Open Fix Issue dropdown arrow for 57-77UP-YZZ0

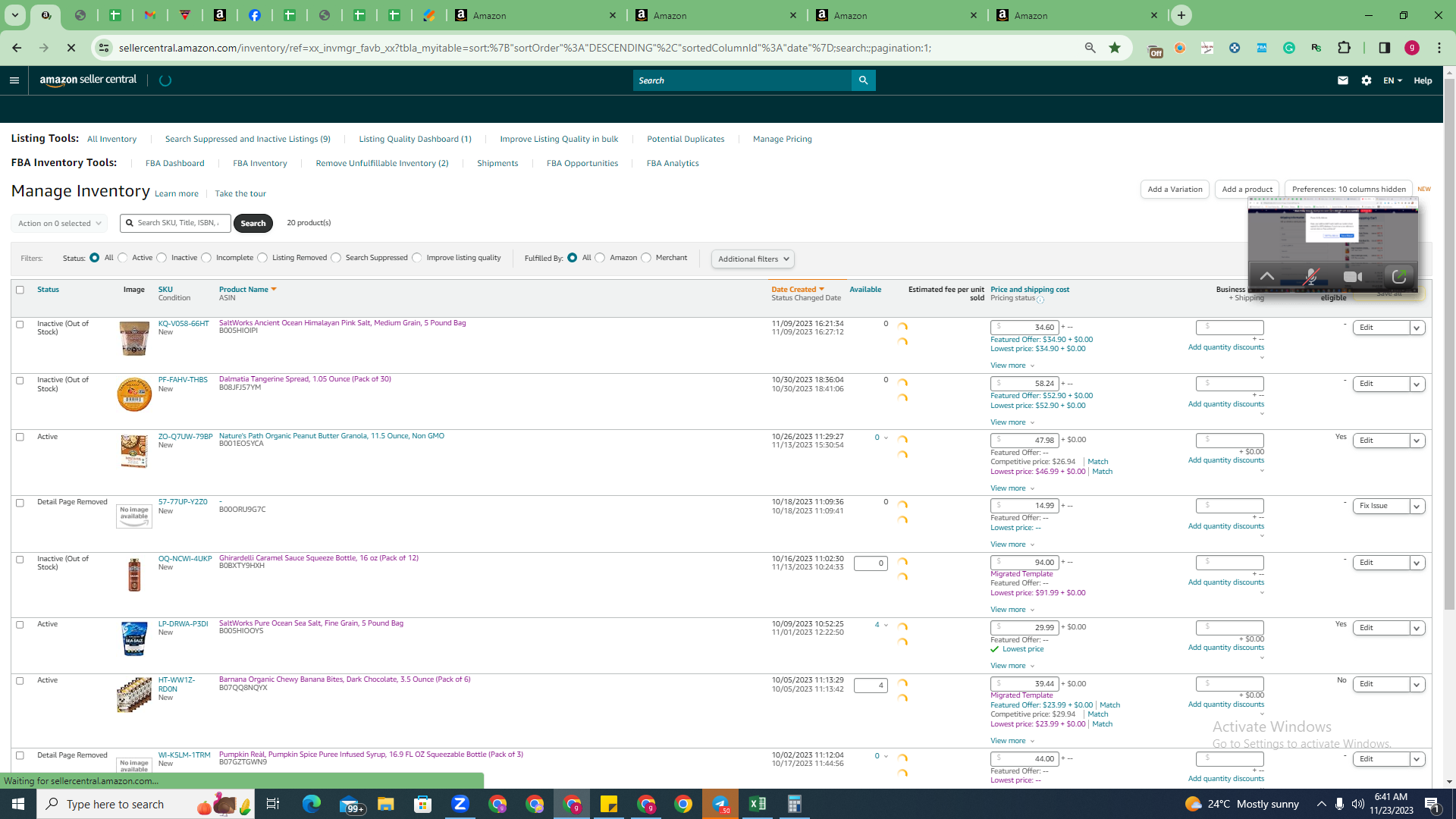1417,507
